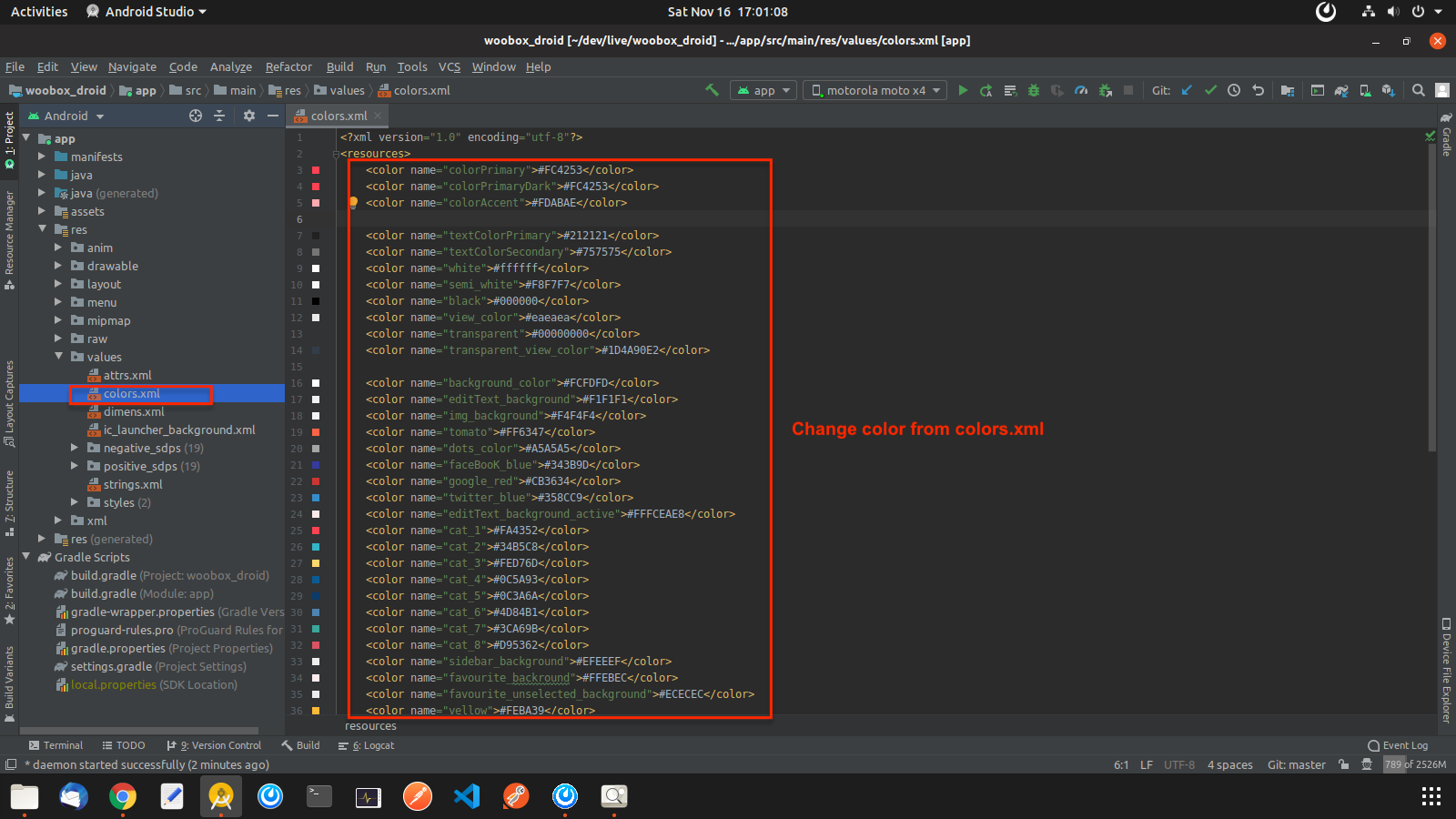Click the Search Everywhere magnifier icon
1456x819 pixels.
click(x=1418, y=90)
